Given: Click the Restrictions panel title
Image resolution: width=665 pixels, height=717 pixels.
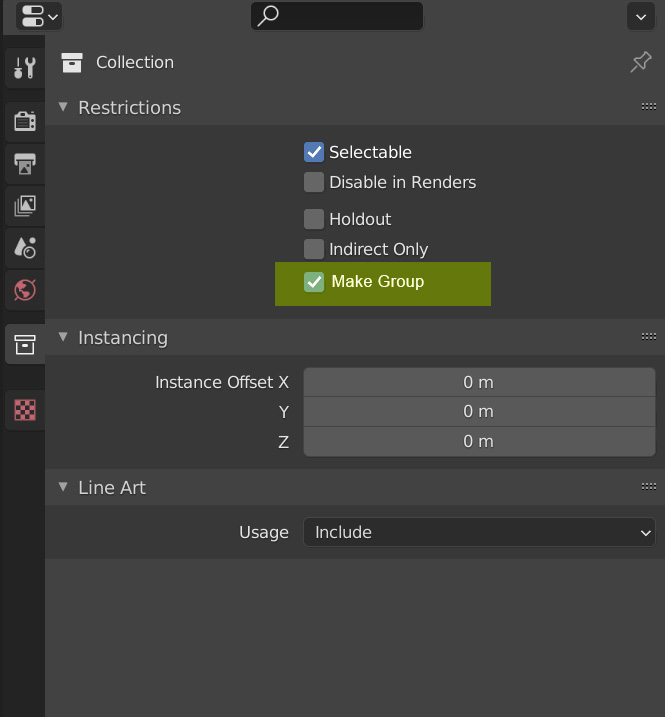Looking at the screenshot, I should 129,108.
